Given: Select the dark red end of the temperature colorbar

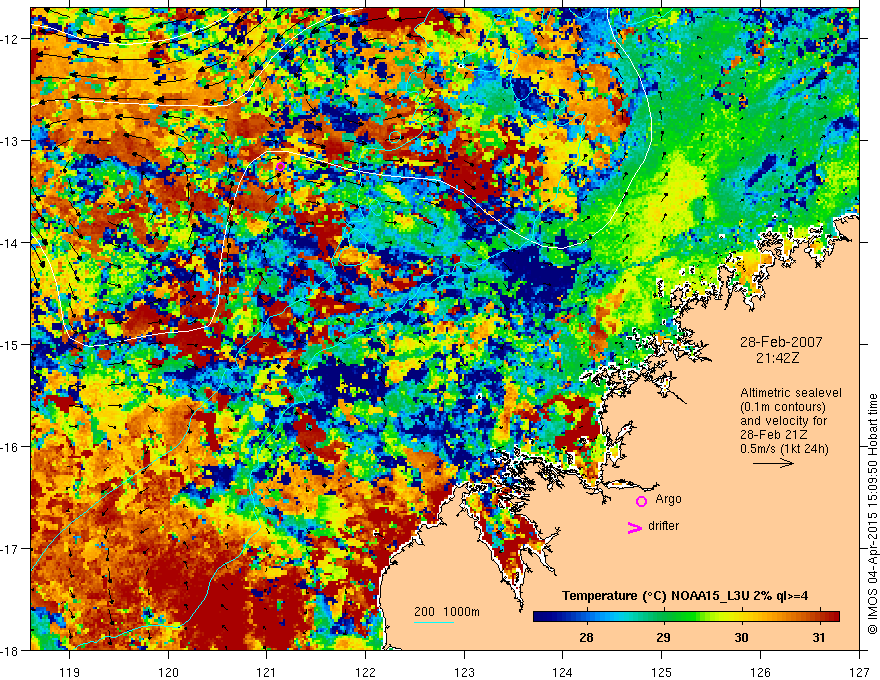Looking at the screenshot, I should pos(835,617).
